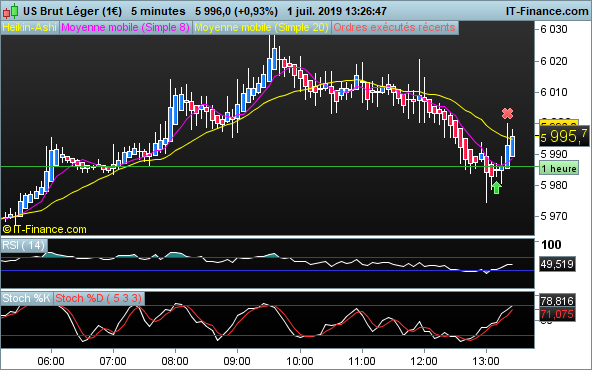Click the Stoch %D value 71,075
Viewport: 592px width, 370px height.
tap(557, 314)
